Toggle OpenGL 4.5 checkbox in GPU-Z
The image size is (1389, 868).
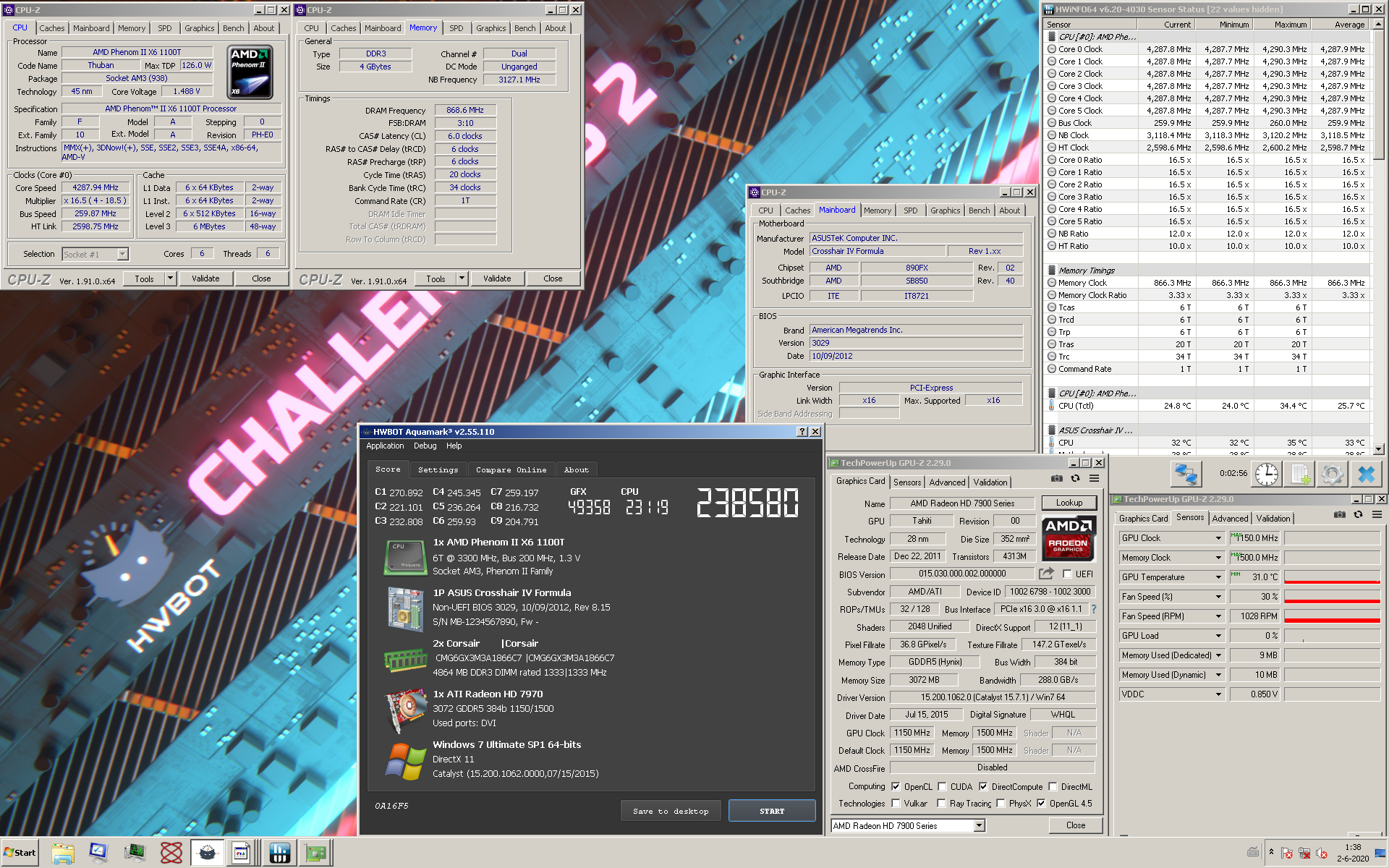click(1041, 804)
